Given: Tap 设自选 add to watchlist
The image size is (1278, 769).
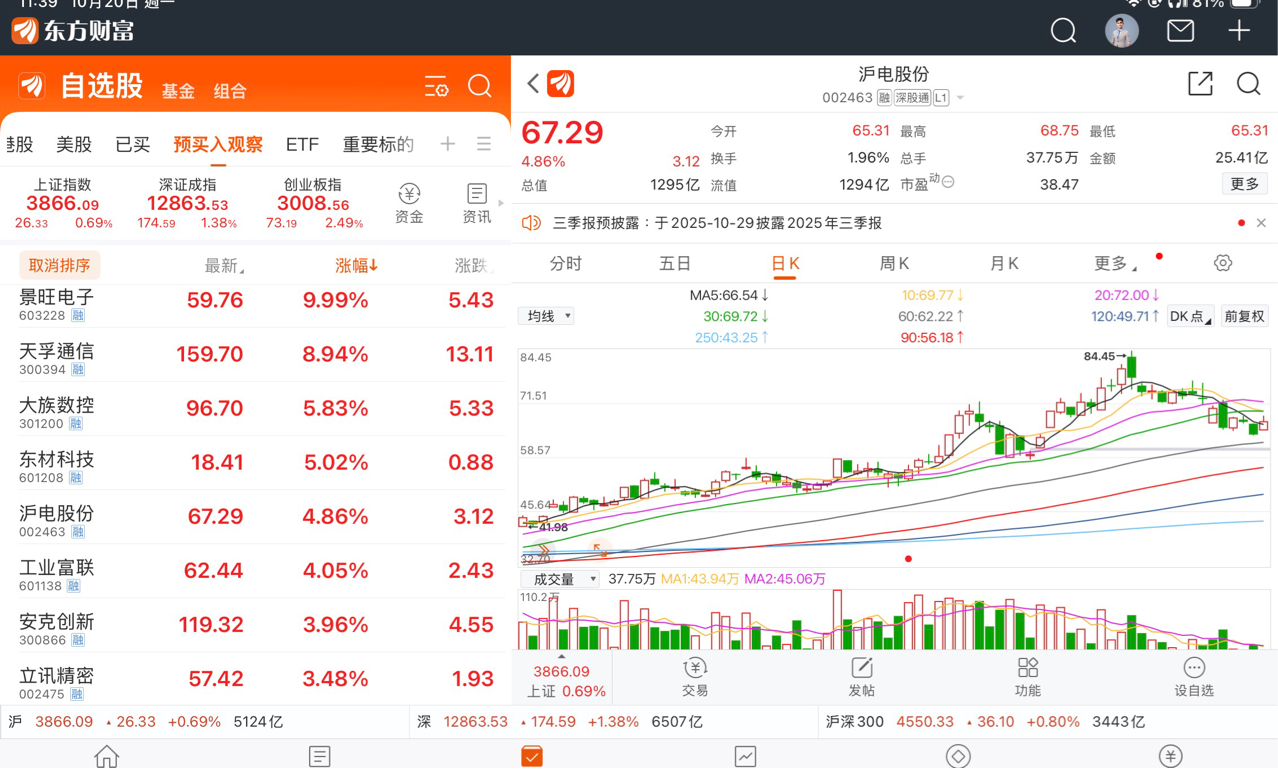Looking at the screenshot, I should [x=1194, y=677].
